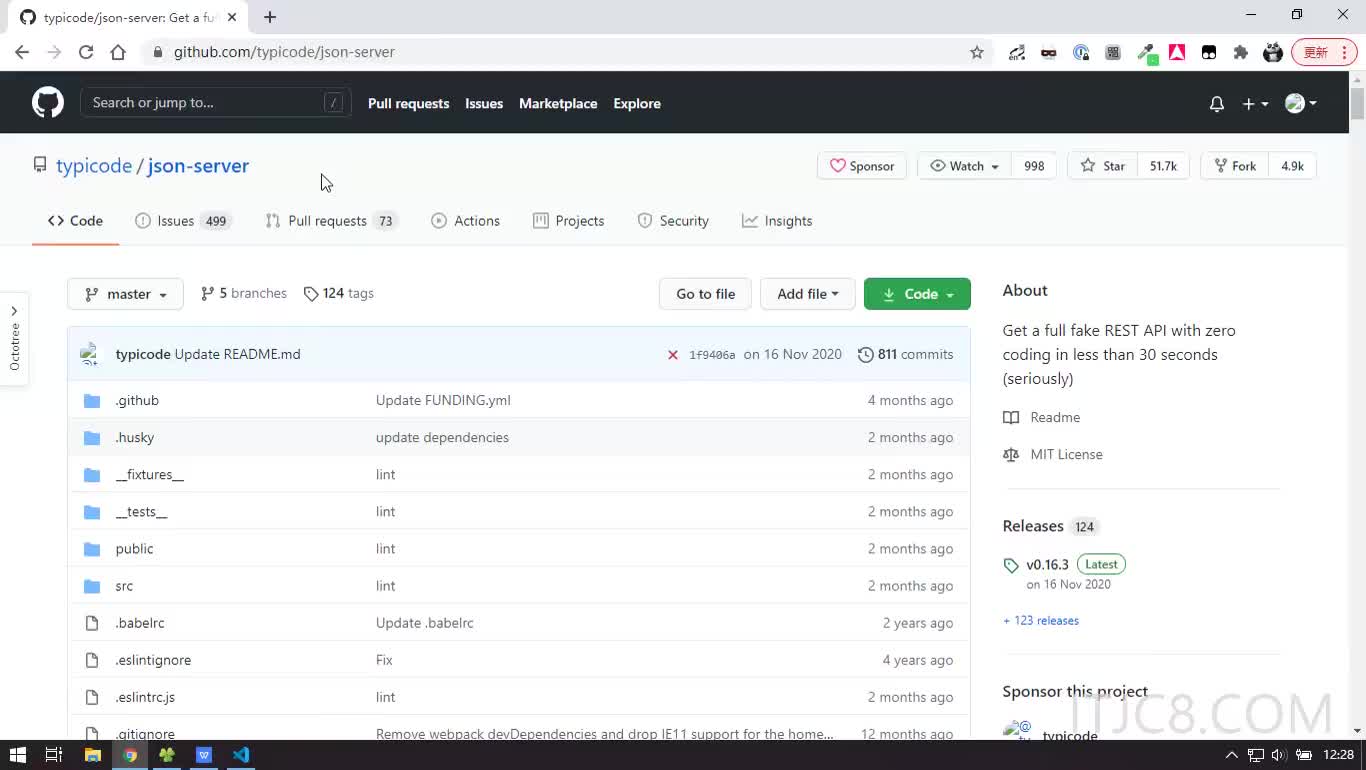
Task: Switch to Visual Studio Code on taskbar
Action: tap(241, 755)
